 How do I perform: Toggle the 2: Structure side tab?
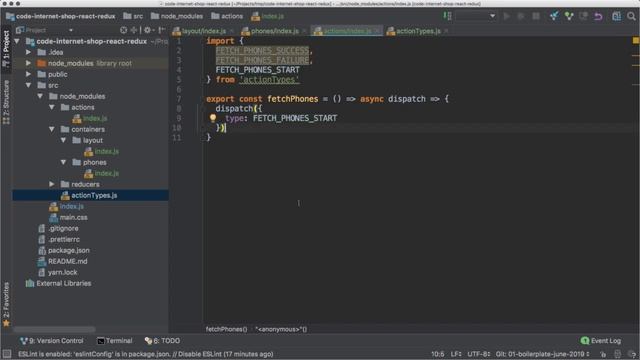pyautogui.click(x=6, y=102)
